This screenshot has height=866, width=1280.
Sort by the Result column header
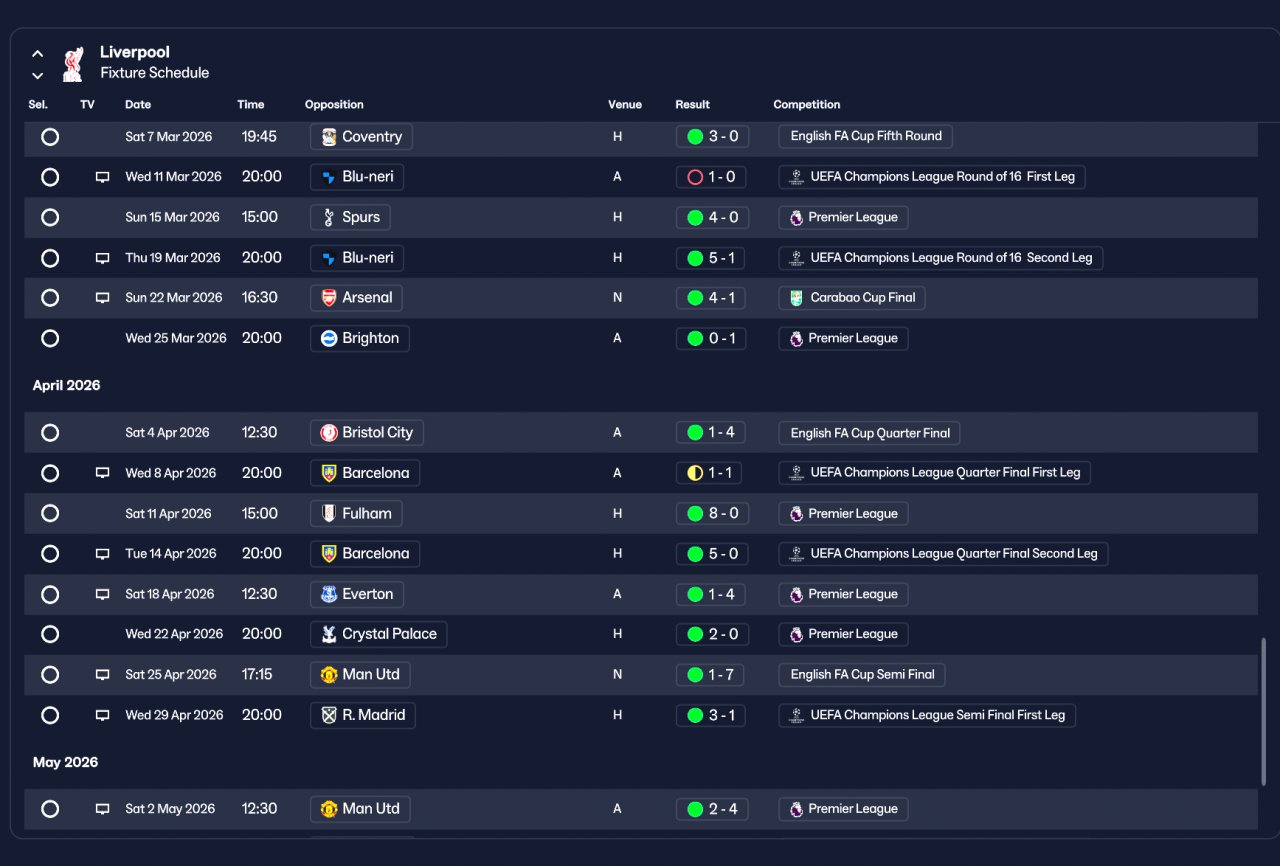click(692, 105)
